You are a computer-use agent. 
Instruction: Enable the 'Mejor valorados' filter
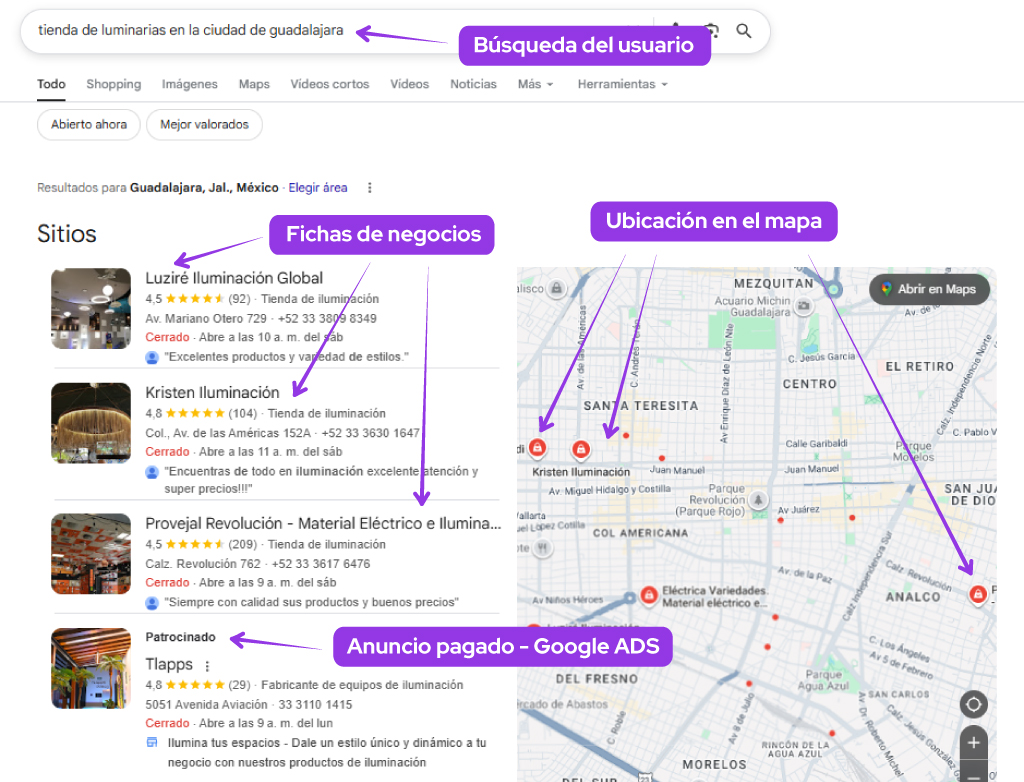[204, 124]
